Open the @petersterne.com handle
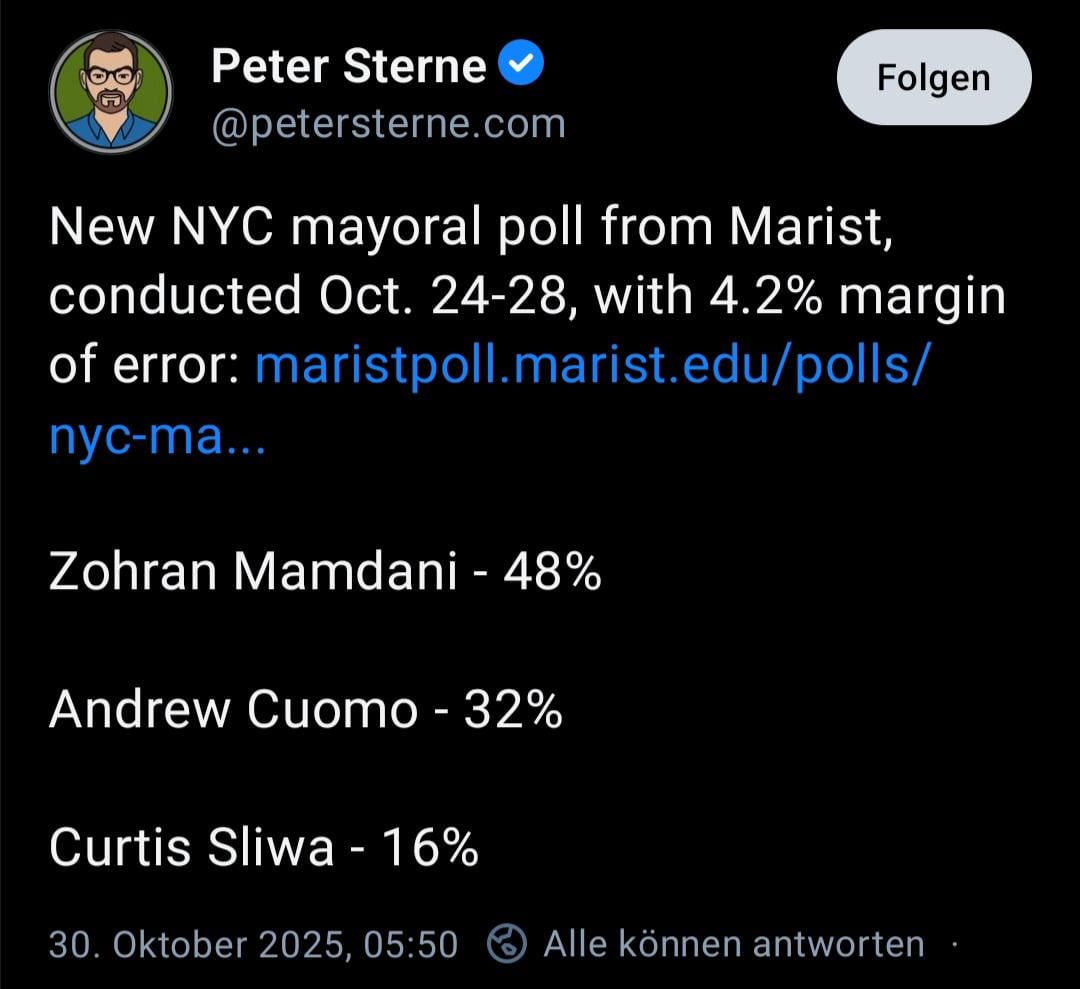1080x989 pixels. (x=388, y=124)
